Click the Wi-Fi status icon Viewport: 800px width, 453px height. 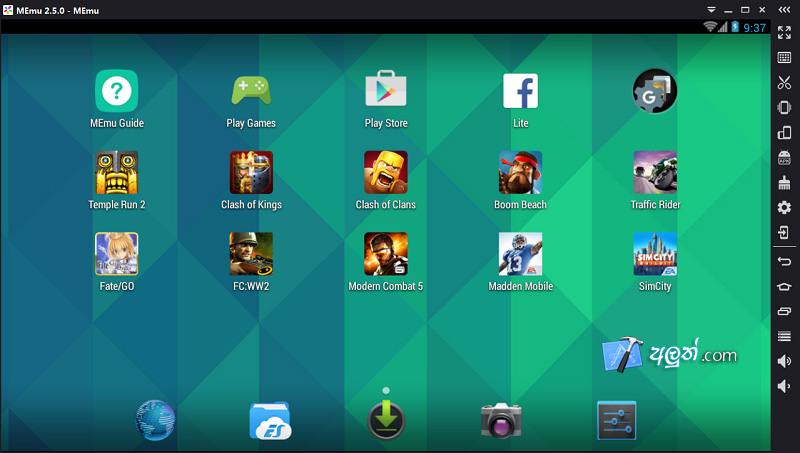pyautogui.click(x=709, y=27)
